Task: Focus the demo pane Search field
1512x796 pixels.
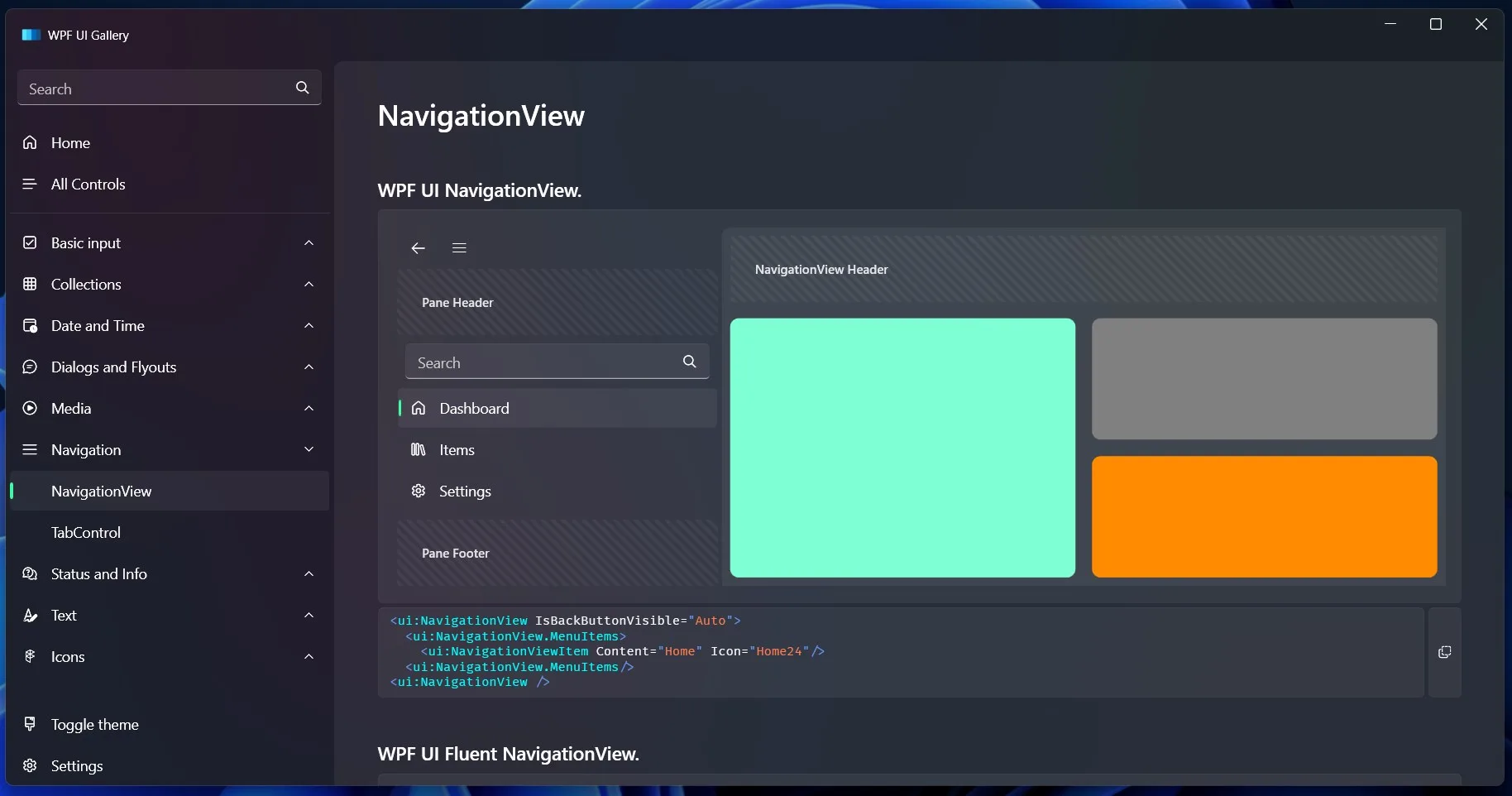Action: 557,362
